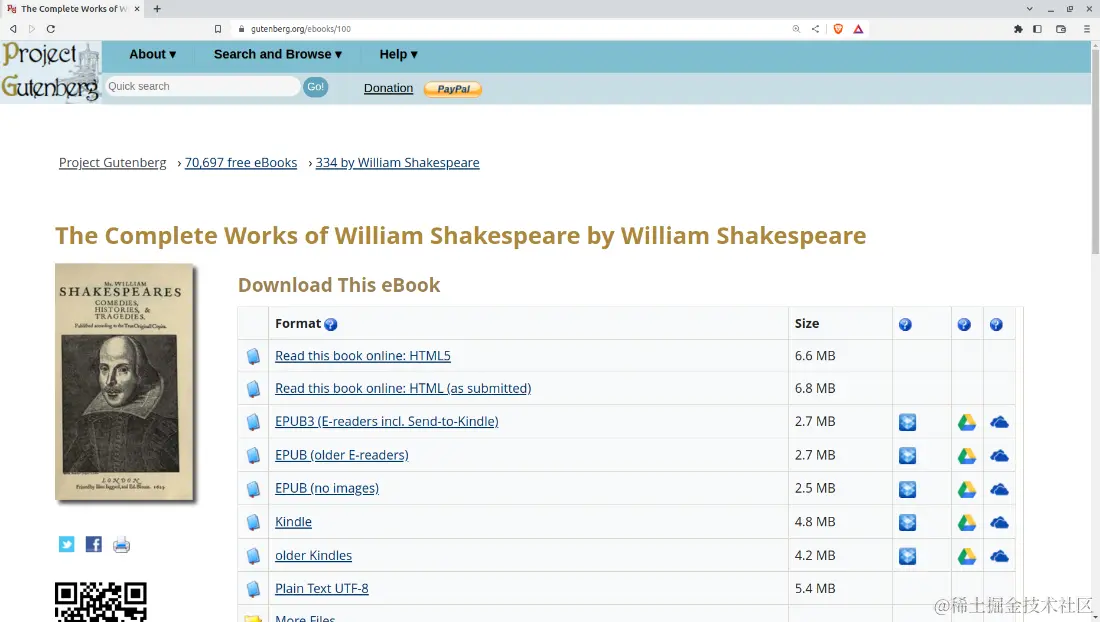
Task: Send older Kindles file to Dropbox
Action: pyautogui.click(x=908, y=556)
